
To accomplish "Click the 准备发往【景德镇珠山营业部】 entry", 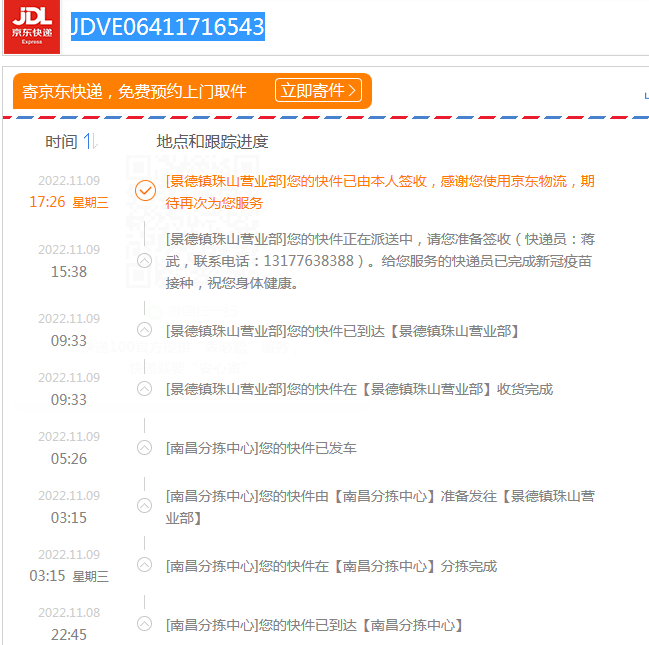I will click(x=380, y=507).
